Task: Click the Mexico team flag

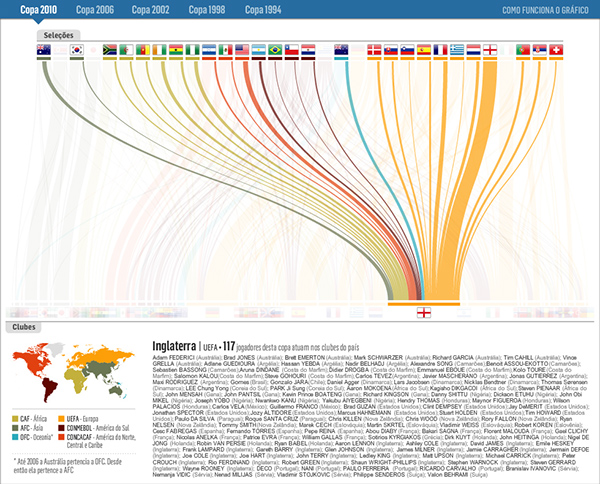Action: (225, 50)
